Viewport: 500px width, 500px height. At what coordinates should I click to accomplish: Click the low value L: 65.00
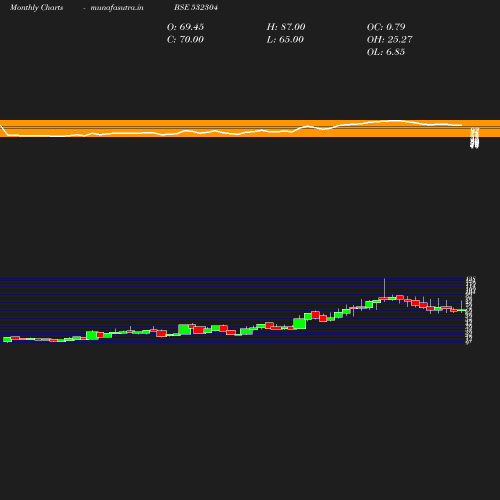(x=285, y=39)
